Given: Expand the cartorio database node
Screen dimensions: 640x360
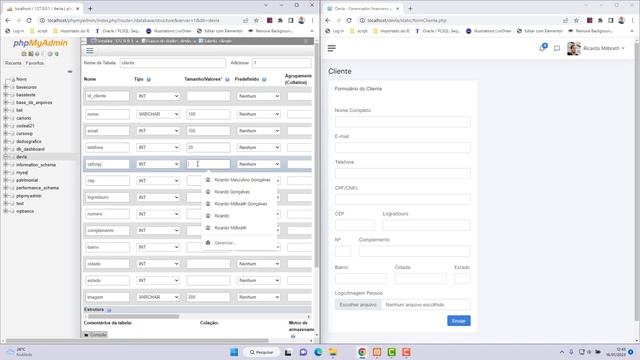Looking at the screenshot, I should click(6, 118).
